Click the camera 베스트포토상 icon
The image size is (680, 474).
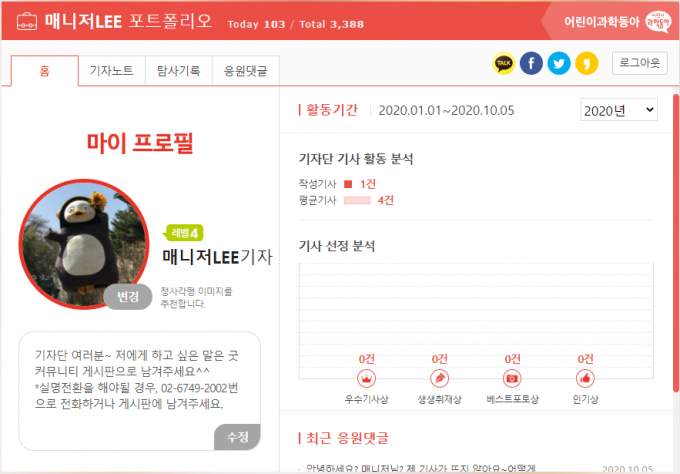(512, 379)
